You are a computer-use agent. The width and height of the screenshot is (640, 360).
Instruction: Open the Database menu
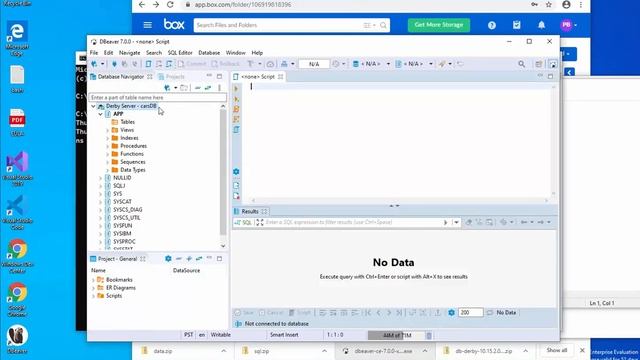pyautogui.click(x=209, y=53)
